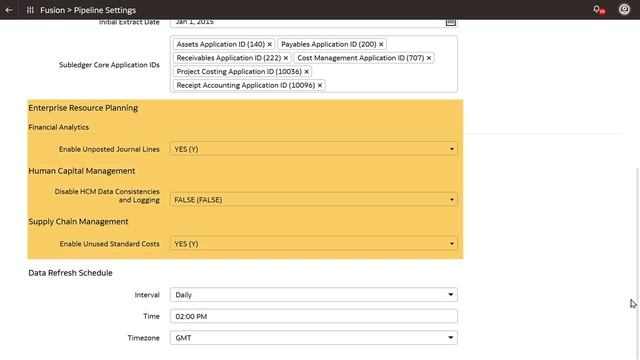The width and height of the screenshot is (640, 360).
Task: Click the Fusion > Pipeline Settings title
Action: coord(88,10)
